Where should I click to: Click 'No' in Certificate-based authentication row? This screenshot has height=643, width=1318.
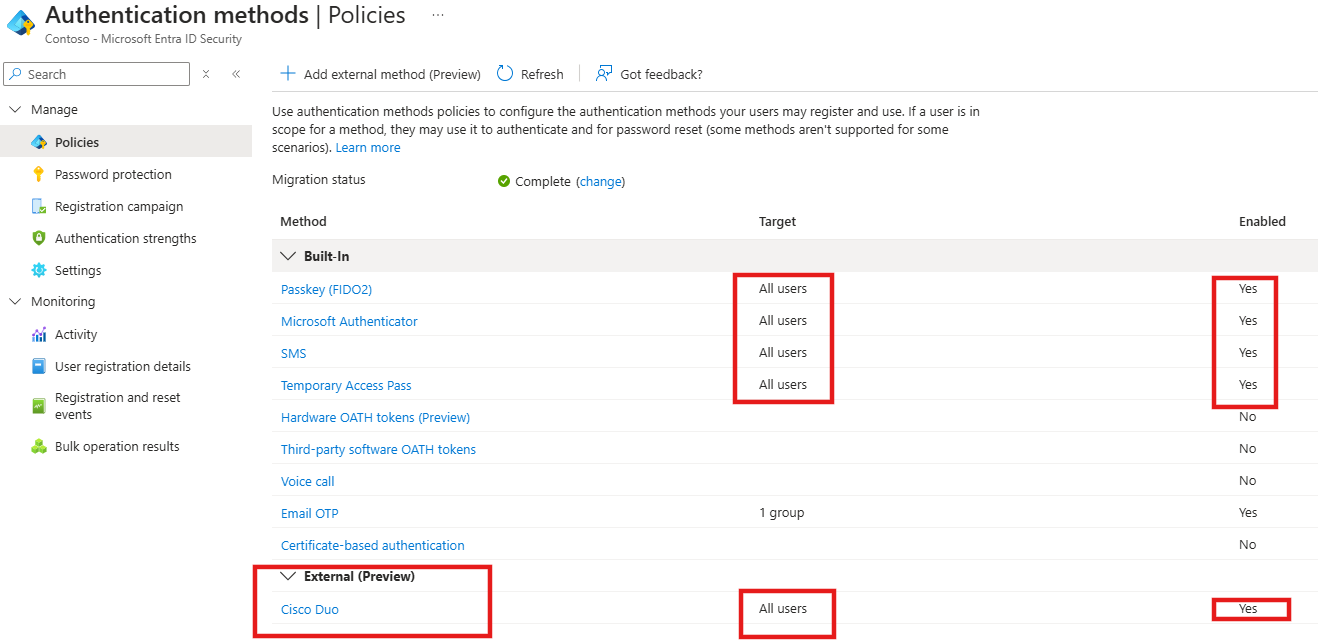tap(1248, 544)
